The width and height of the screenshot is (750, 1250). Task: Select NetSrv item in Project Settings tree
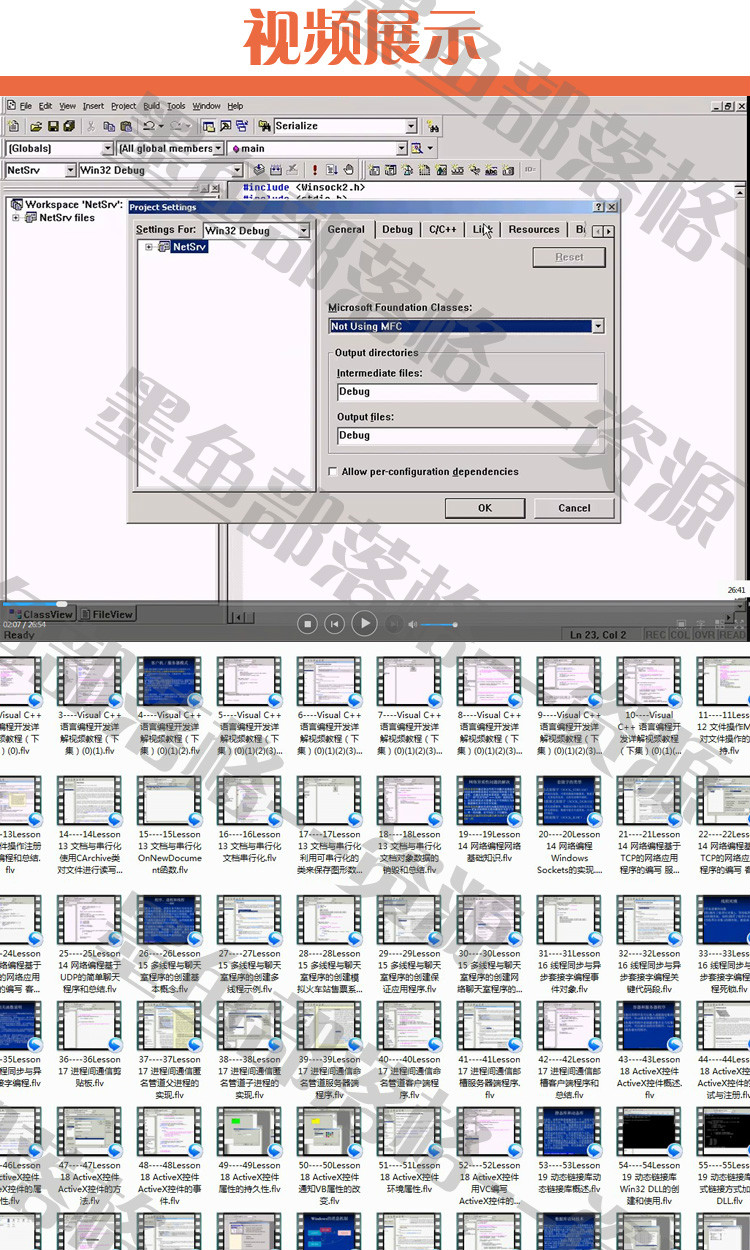click(189, 247)
